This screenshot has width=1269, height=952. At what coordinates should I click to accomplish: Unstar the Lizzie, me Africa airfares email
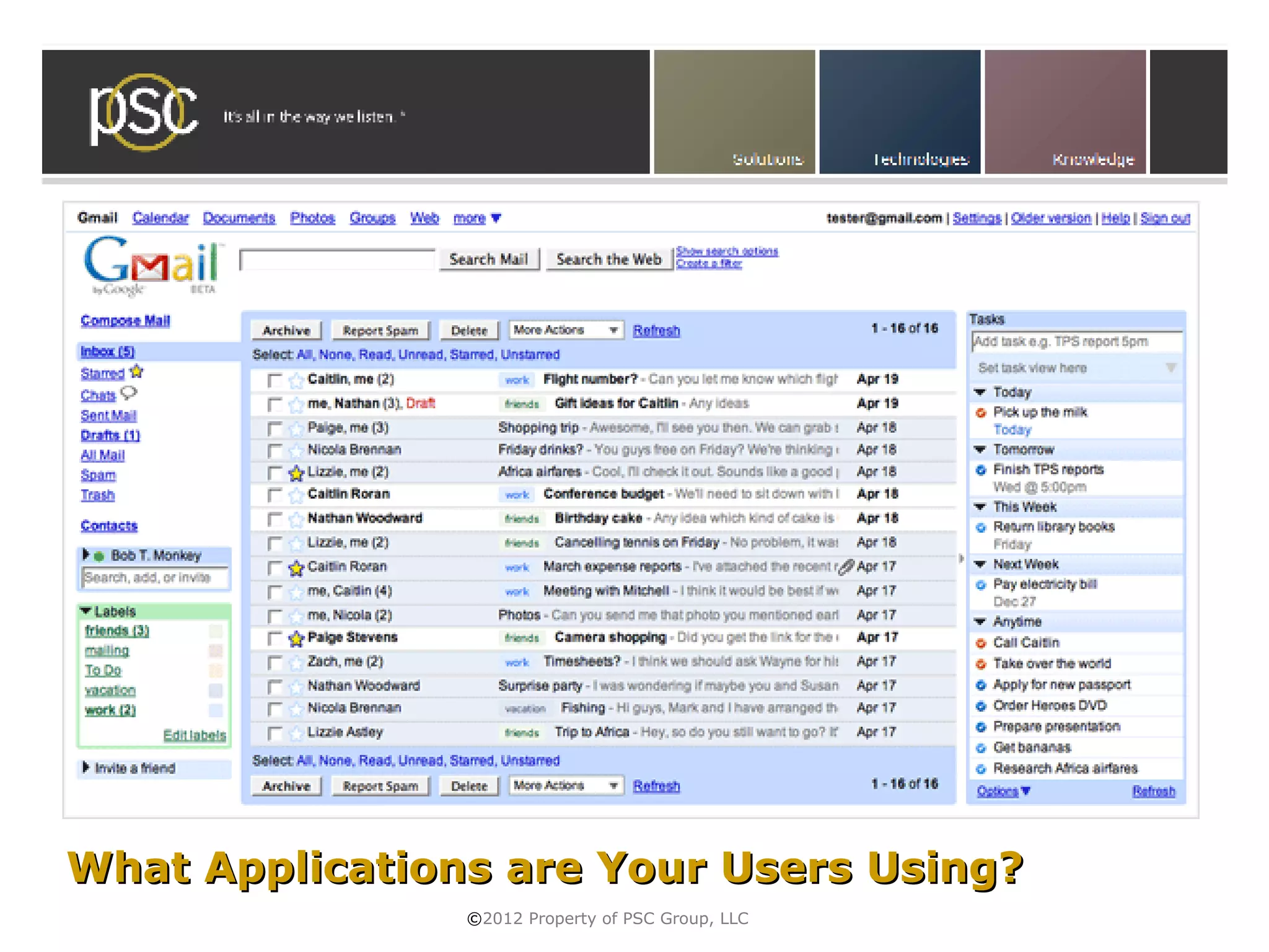297,473
